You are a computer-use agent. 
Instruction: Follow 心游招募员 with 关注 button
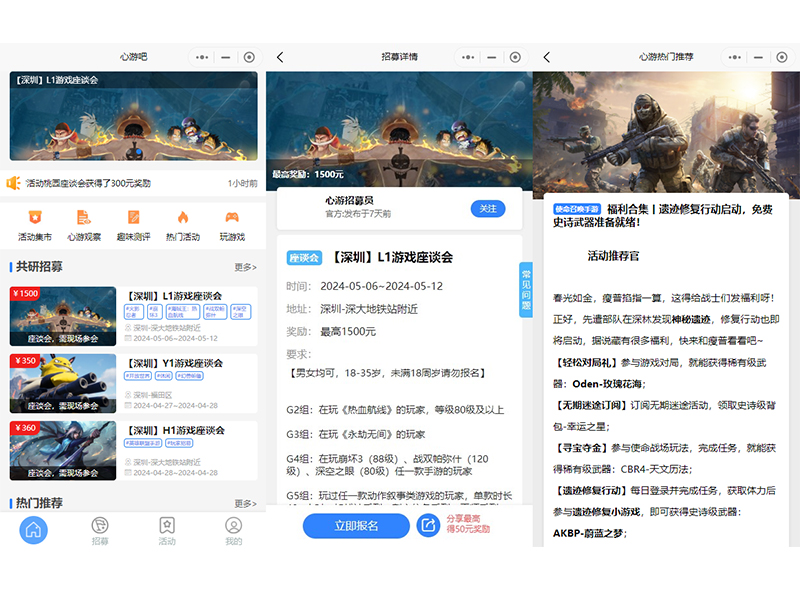(487, 209)
